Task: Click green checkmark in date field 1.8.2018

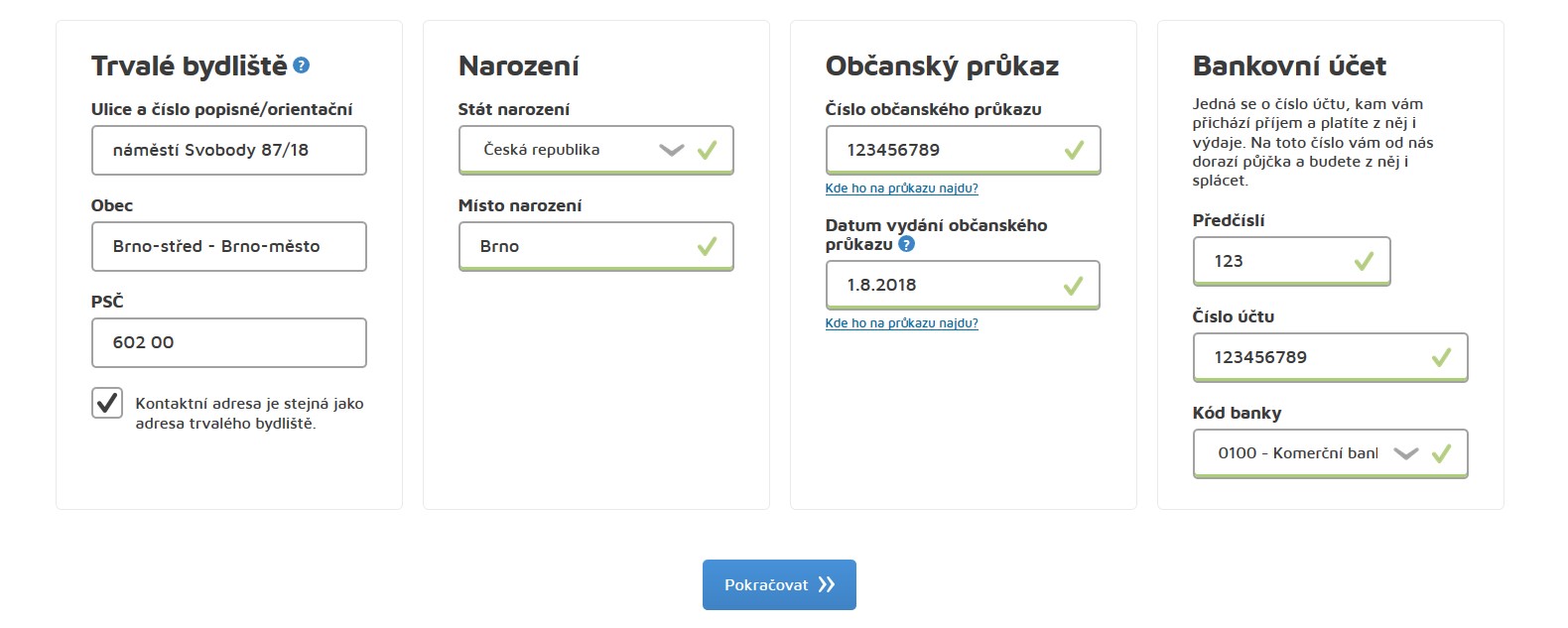Action: (1073, 286)
